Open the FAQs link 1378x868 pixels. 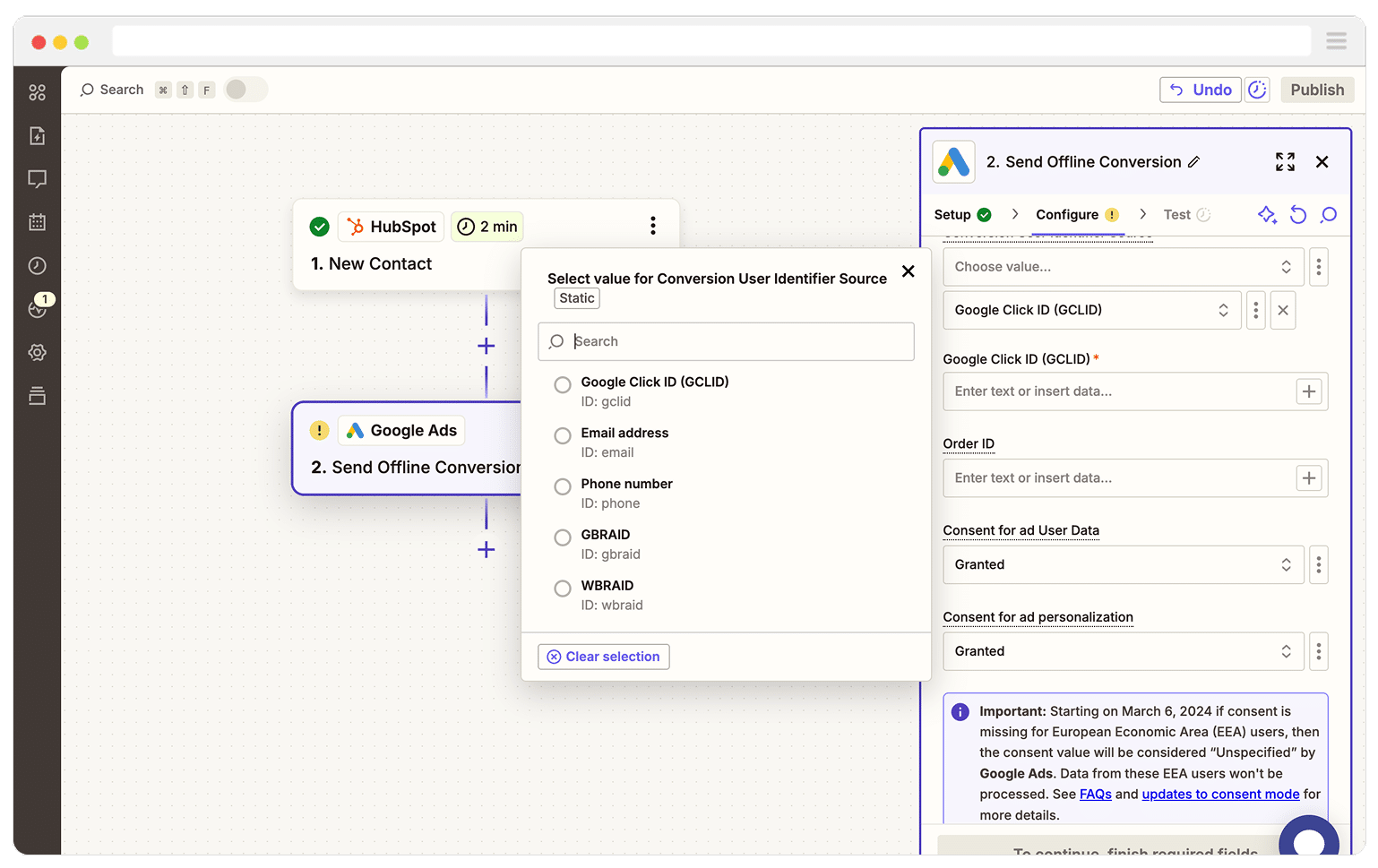tap(1095, 795)
